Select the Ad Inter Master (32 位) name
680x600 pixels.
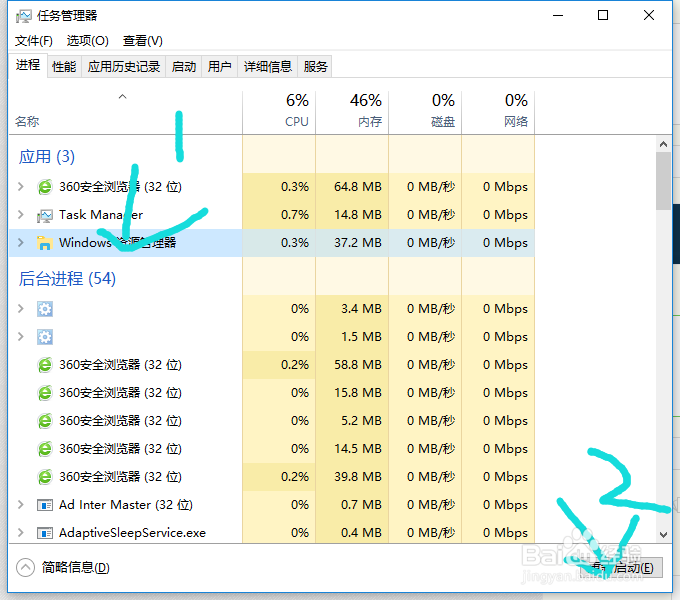(126, 505)
